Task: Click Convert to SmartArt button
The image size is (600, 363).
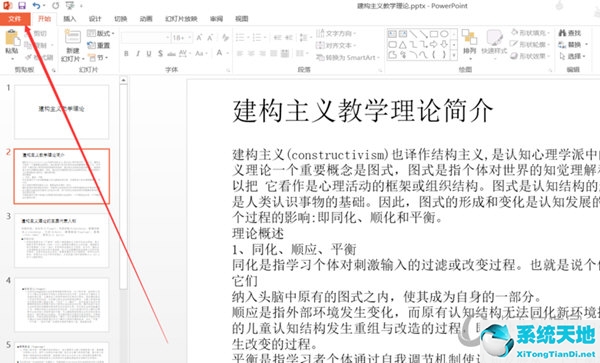Action: 348,57
